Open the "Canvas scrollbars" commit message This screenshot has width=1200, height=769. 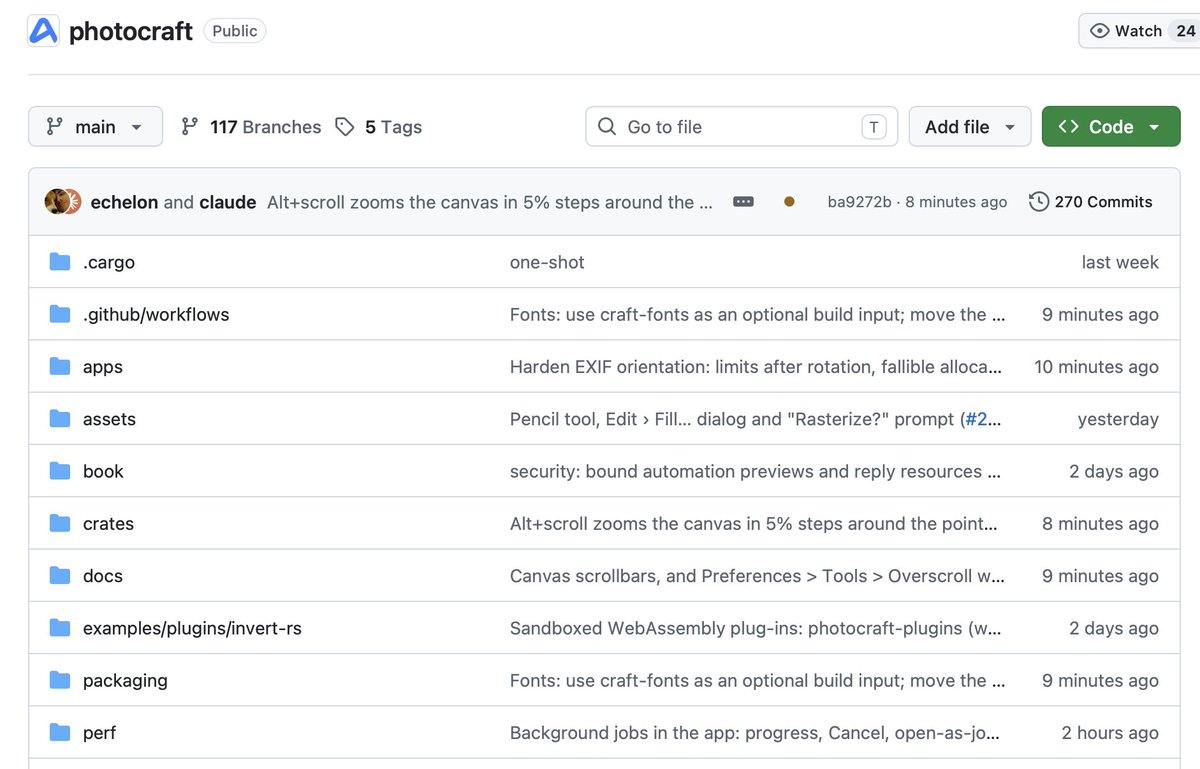click(757, 576)
